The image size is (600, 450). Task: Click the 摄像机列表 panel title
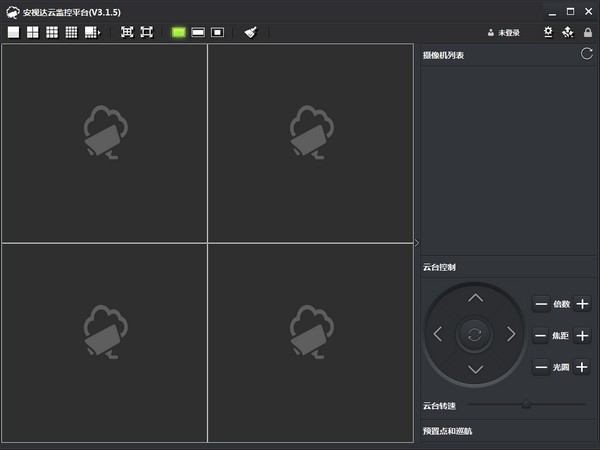coord(443,55)
